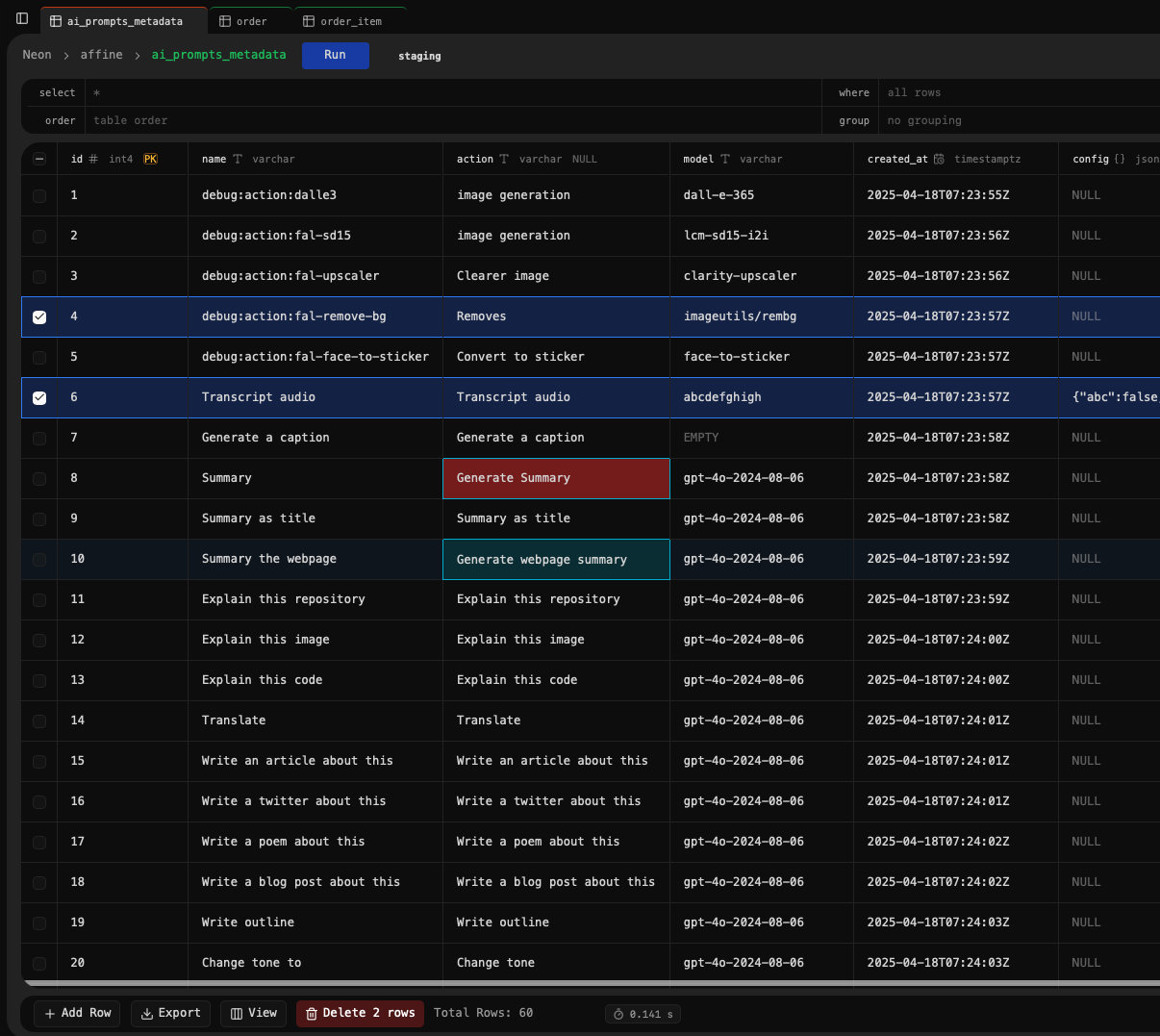
Task: Sort by the id column header
Action: pos(122,159)
